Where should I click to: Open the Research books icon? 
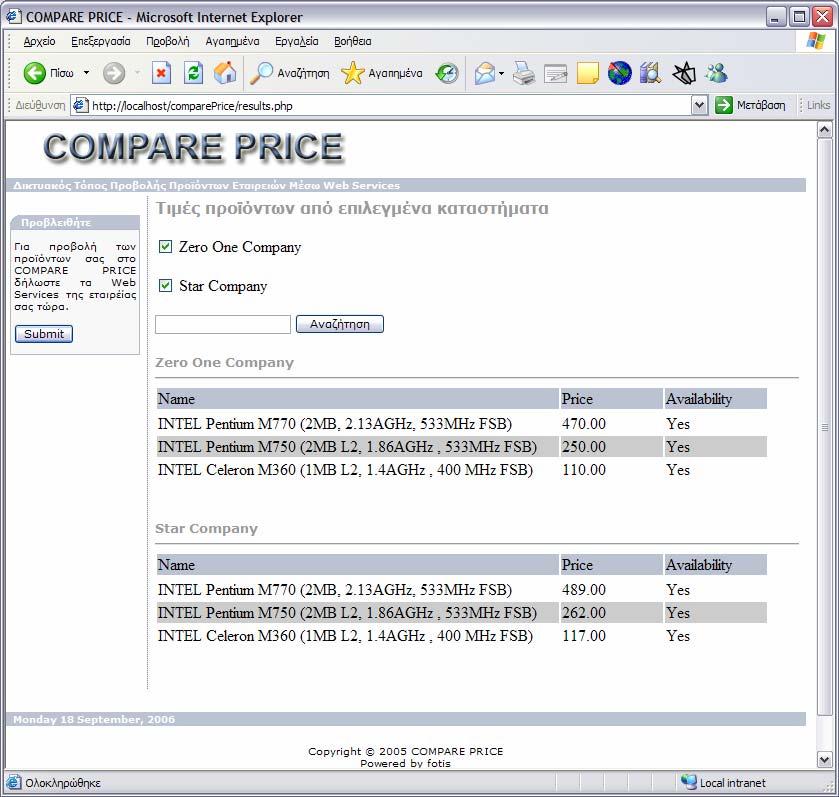pyautogui.click(x=651, y=73)
